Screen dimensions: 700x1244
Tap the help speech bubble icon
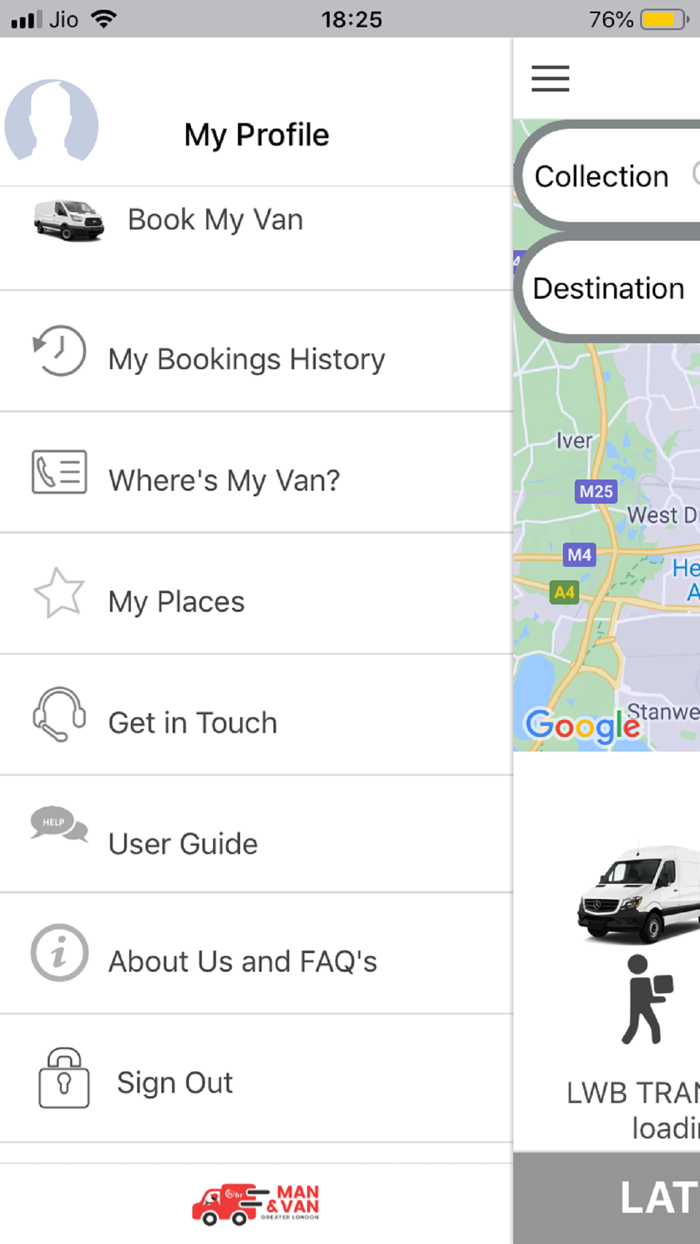click(x=59, y=826)
